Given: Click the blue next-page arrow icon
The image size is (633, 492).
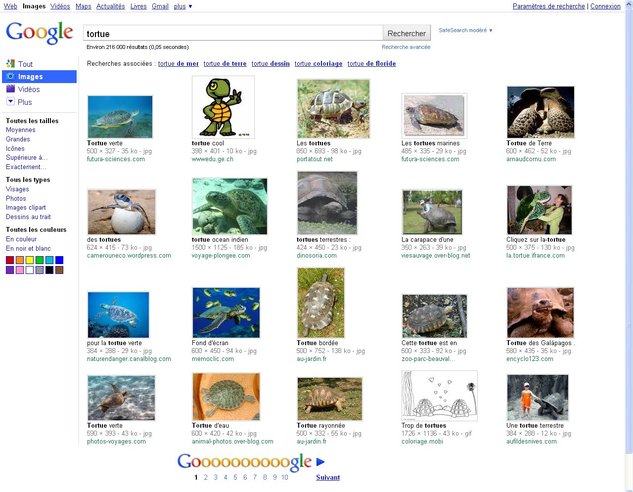Looking at the screenshot, I should coord(321,462).
